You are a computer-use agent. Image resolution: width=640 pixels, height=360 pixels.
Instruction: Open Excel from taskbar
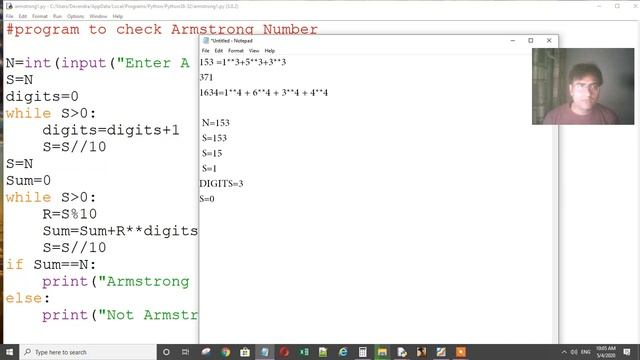click(304, 352)
